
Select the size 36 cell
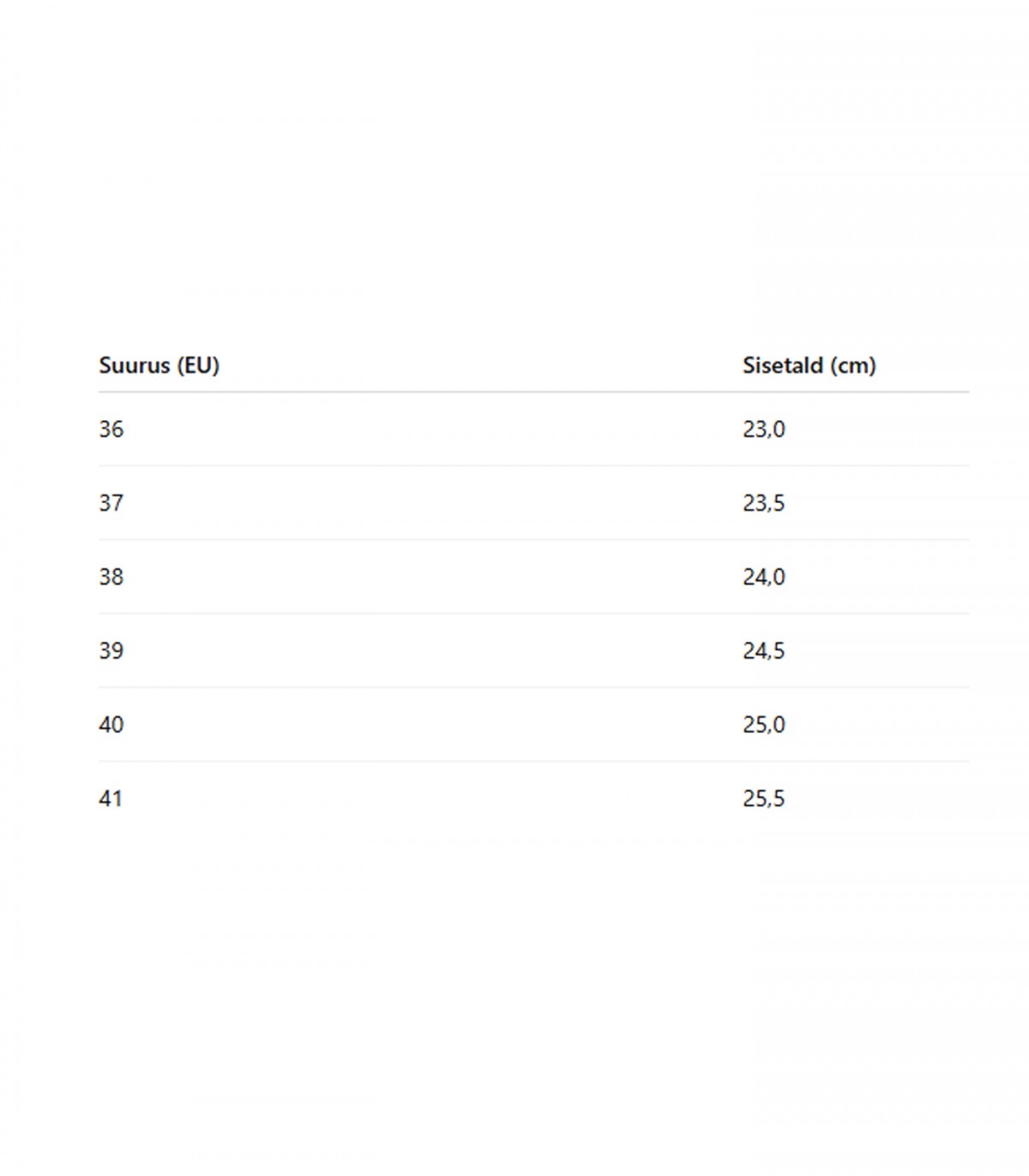pyautogui.click(x=111, y=429)
